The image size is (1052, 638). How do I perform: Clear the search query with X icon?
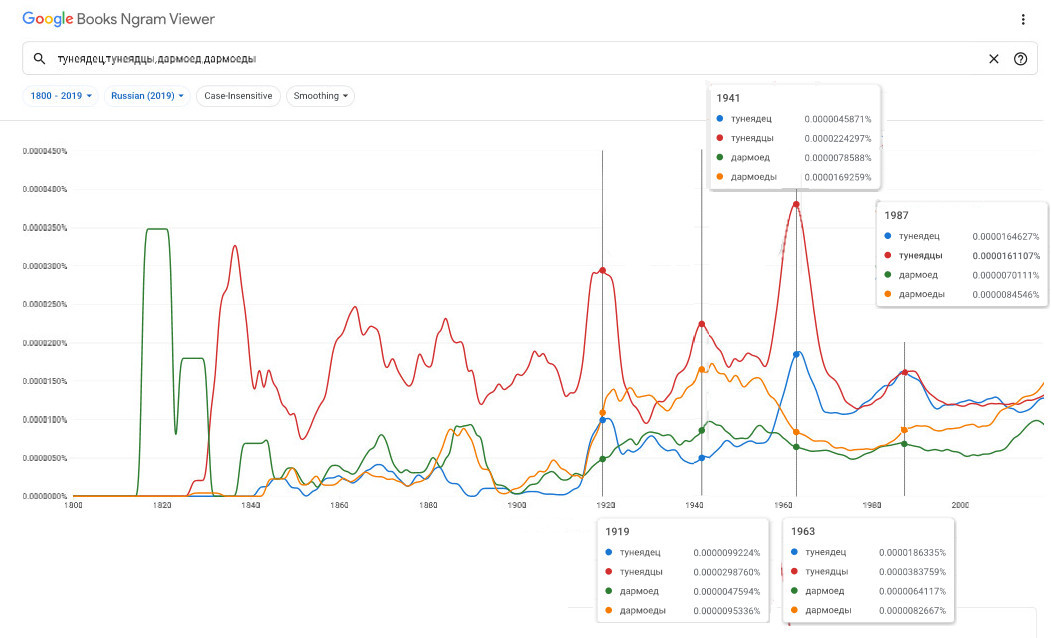(x=993, y=59)
